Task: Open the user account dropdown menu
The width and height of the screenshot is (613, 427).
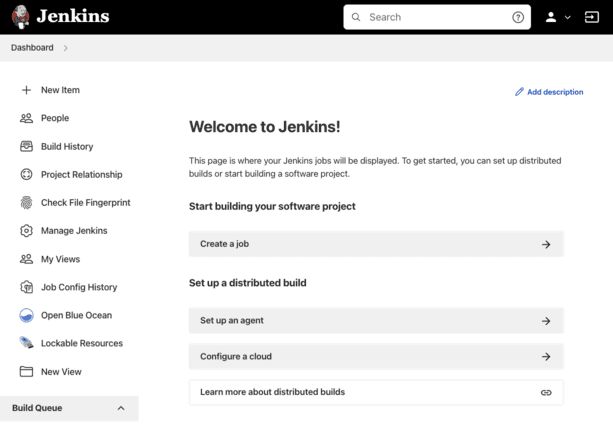Action: tap(557, 17)
